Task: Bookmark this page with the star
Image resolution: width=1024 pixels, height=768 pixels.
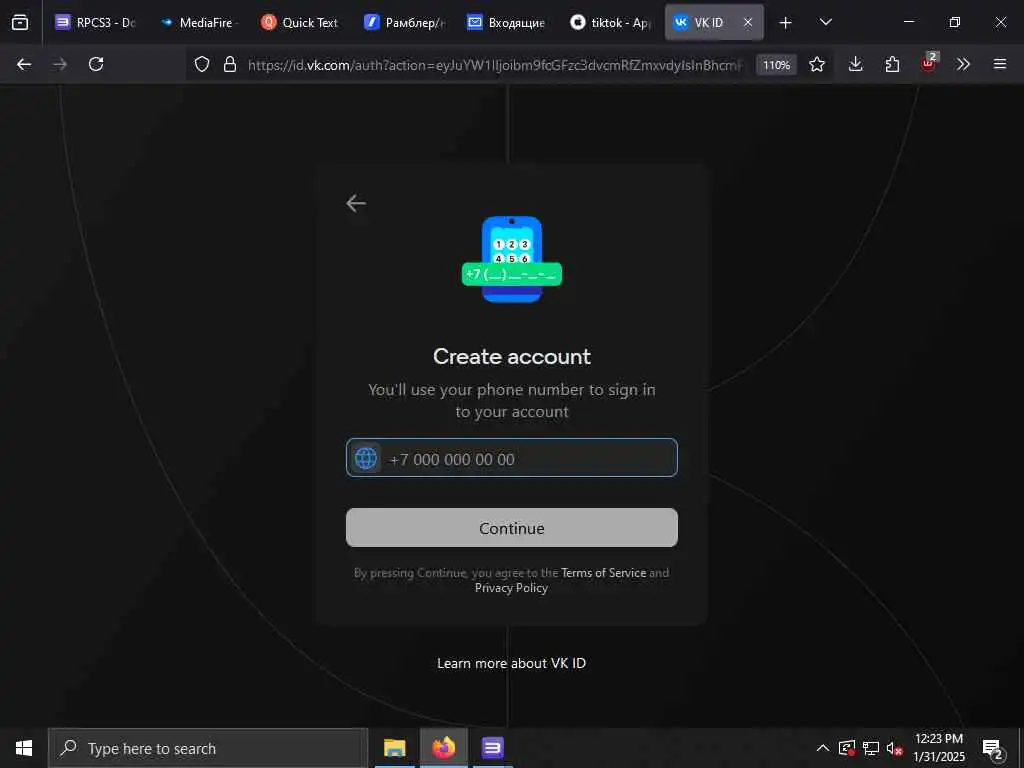Action: [817, 64]
